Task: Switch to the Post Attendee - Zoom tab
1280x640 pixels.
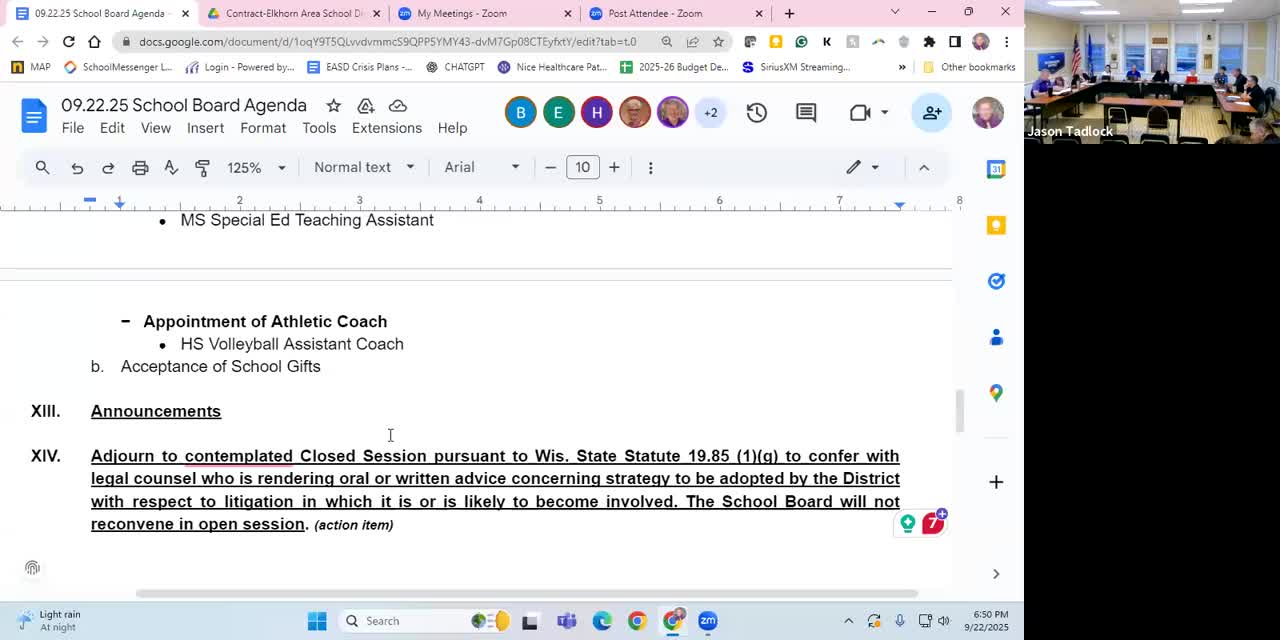Action: [676, 13]
